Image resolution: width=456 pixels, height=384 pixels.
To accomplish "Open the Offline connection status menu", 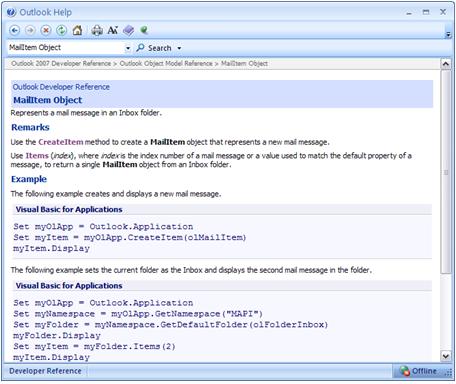I will (x=418, y=371).
